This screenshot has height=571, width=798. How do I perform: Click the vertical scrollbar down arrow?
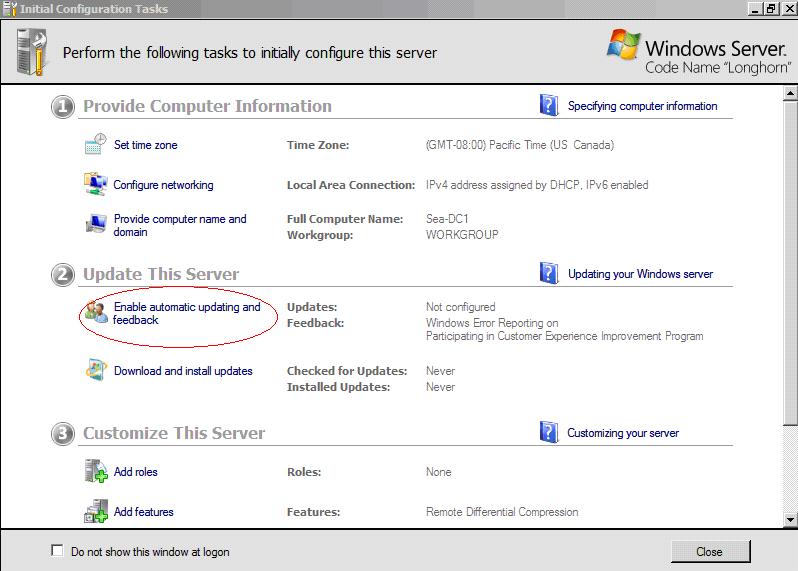click(790, 519)
